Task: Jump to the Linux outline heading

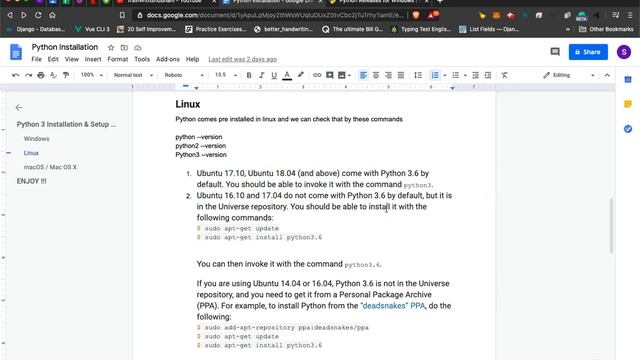Action: tap(31, 153)
